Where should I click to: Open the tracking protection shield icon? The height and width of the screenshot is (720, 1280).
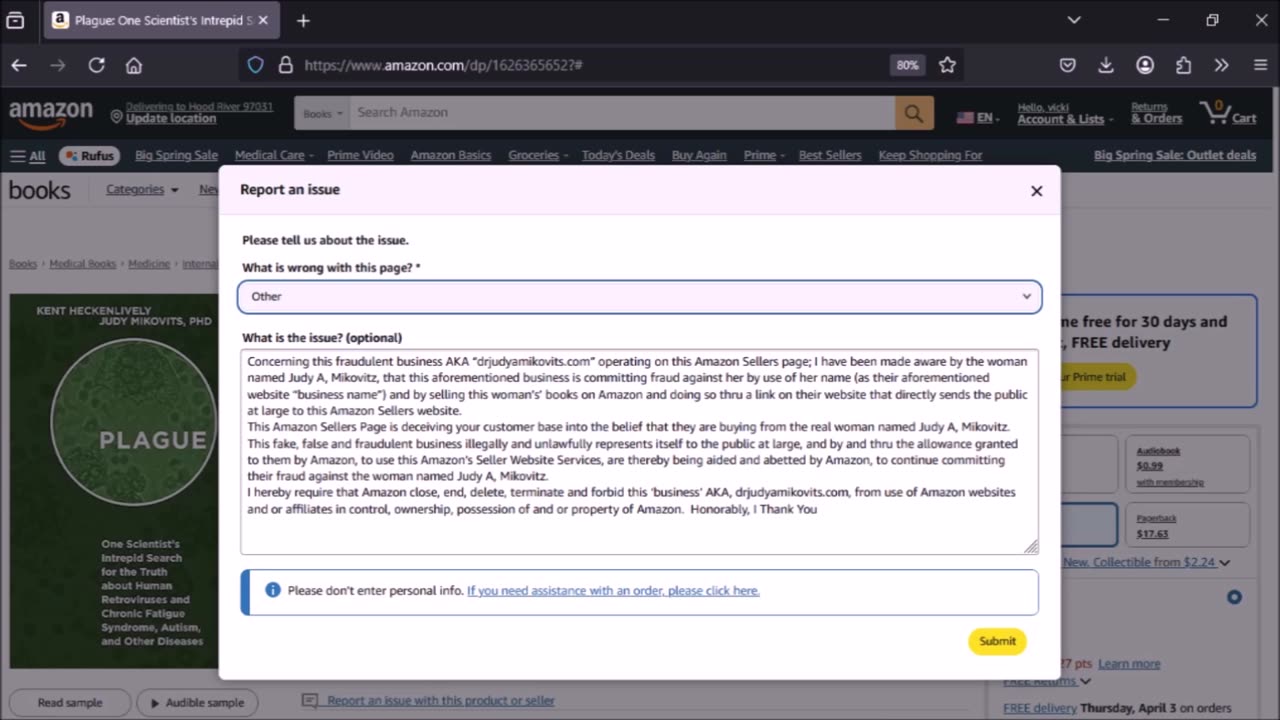(255, 65)
